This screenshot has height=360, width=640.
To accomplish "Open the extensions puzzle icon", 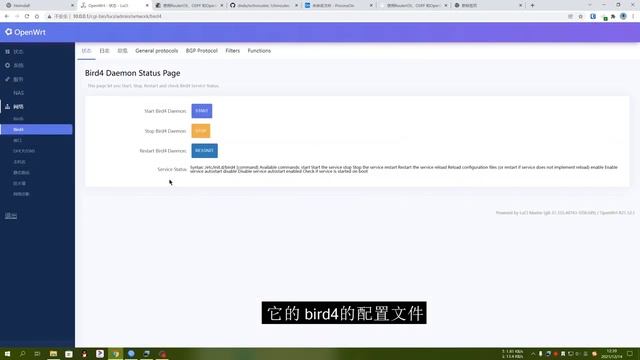I will pyautogui.click(x=613, y=16).
